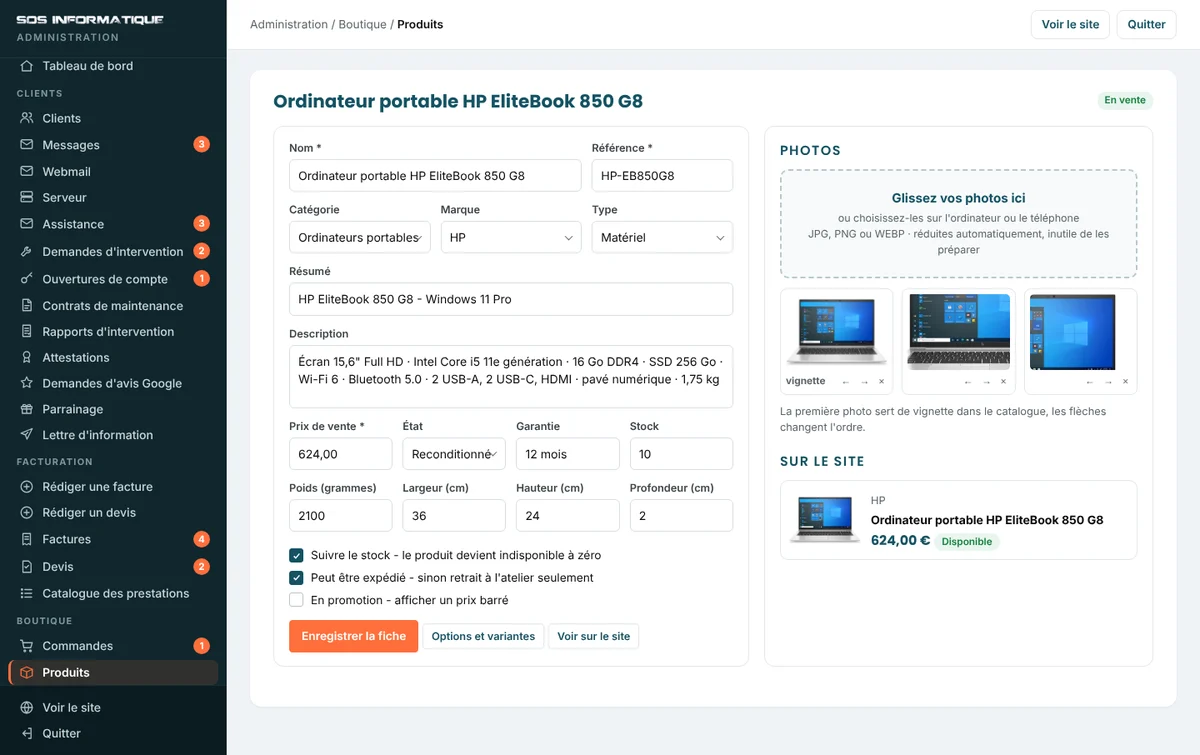
Task: Open Clients in the sidebar menu
Action: 113,118
